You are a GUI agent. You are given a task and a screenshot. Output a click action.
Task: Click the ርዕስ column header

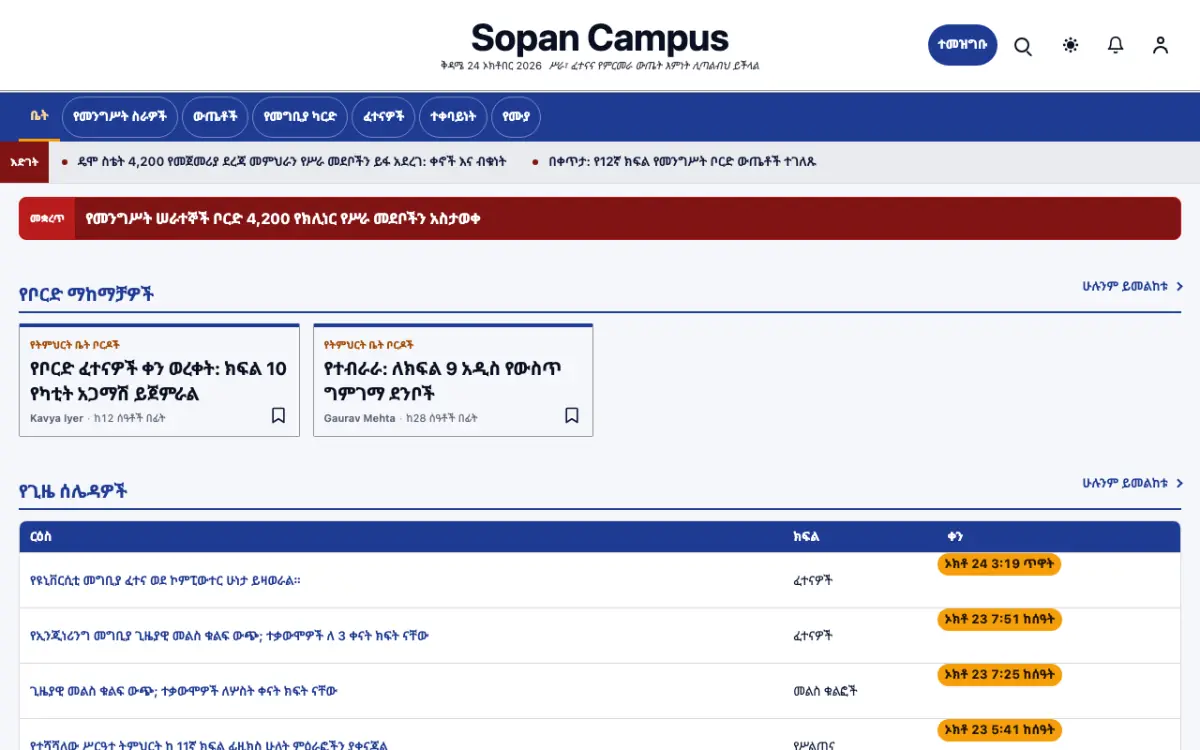click(x=41, y=537)
